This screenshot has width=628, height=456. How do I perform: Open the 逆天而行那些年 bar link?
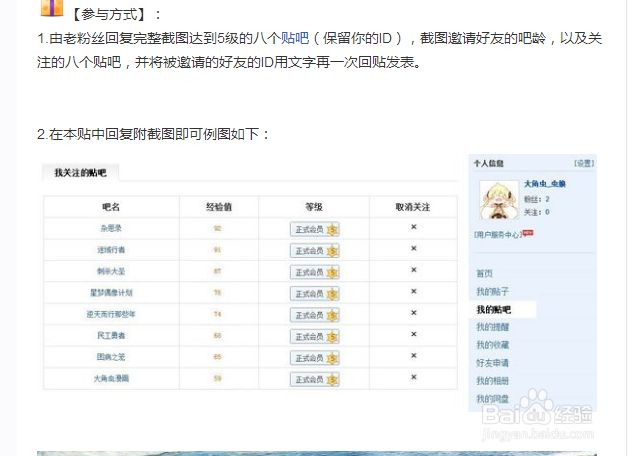pos(111,314)
